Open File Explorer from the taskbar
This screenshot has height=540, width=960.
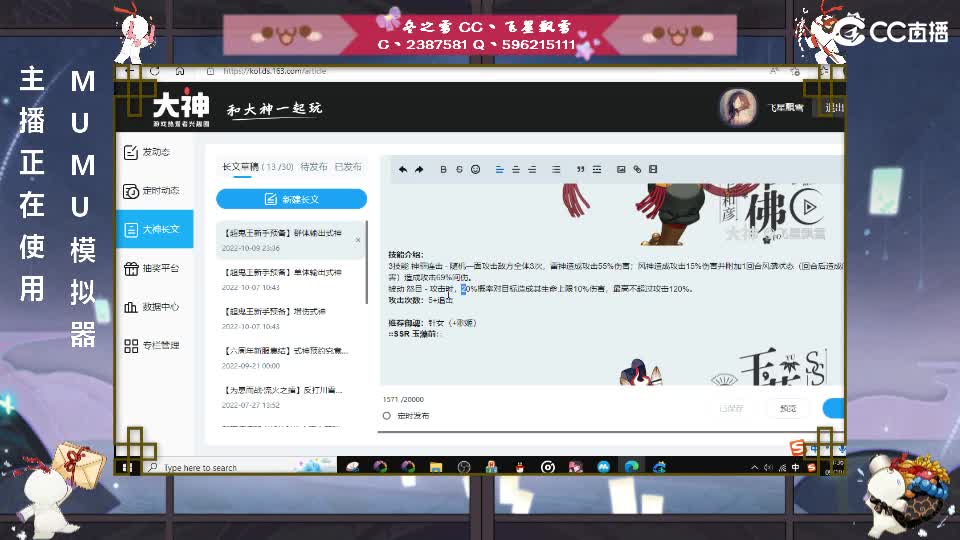click(x=435, y=468)
